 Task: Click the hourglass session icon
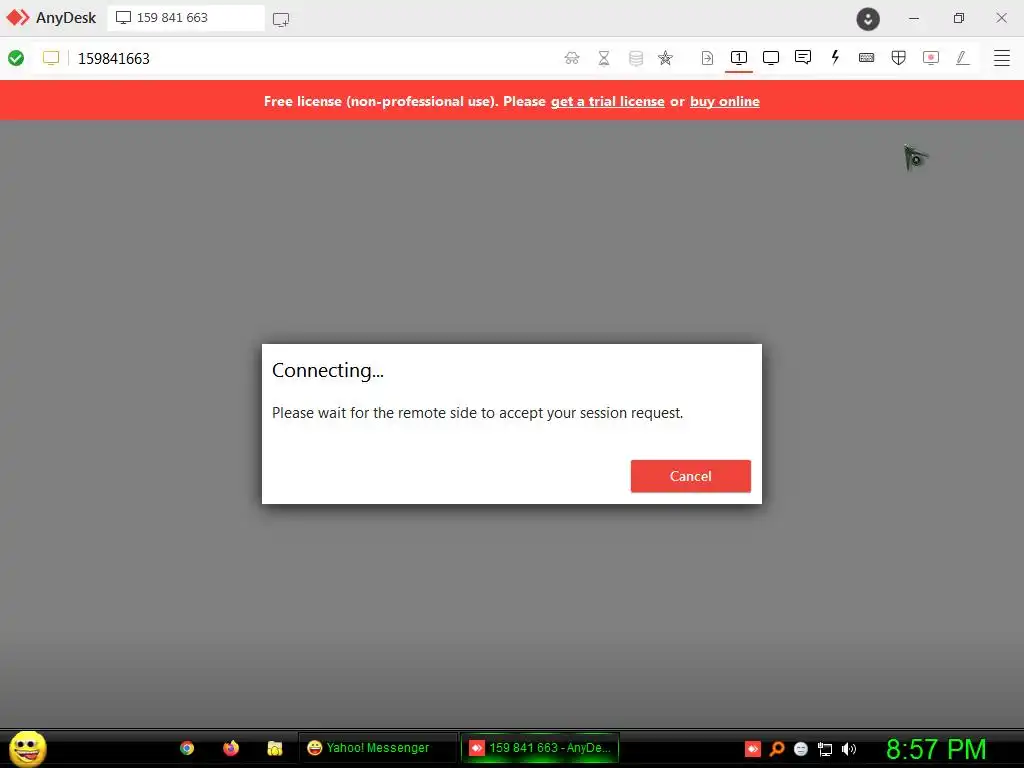(x=604, y=58)
